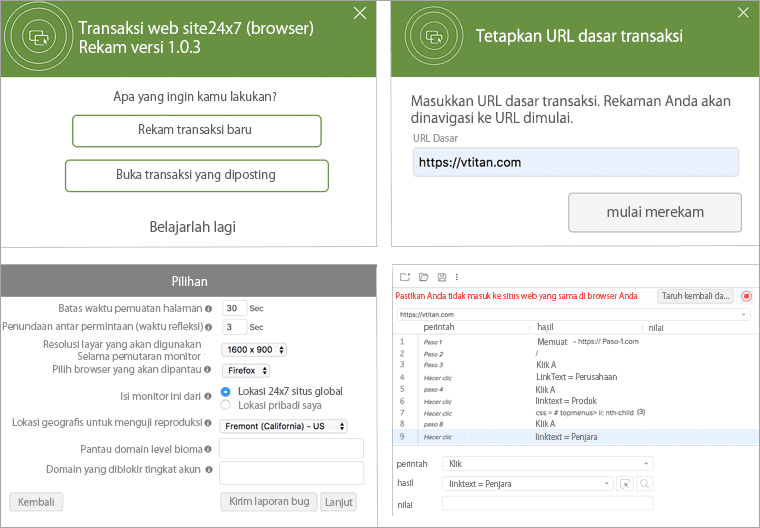Show info for Pantau domain level bioma
This screenshot has height=528, width=760.
tap(208, 449)
